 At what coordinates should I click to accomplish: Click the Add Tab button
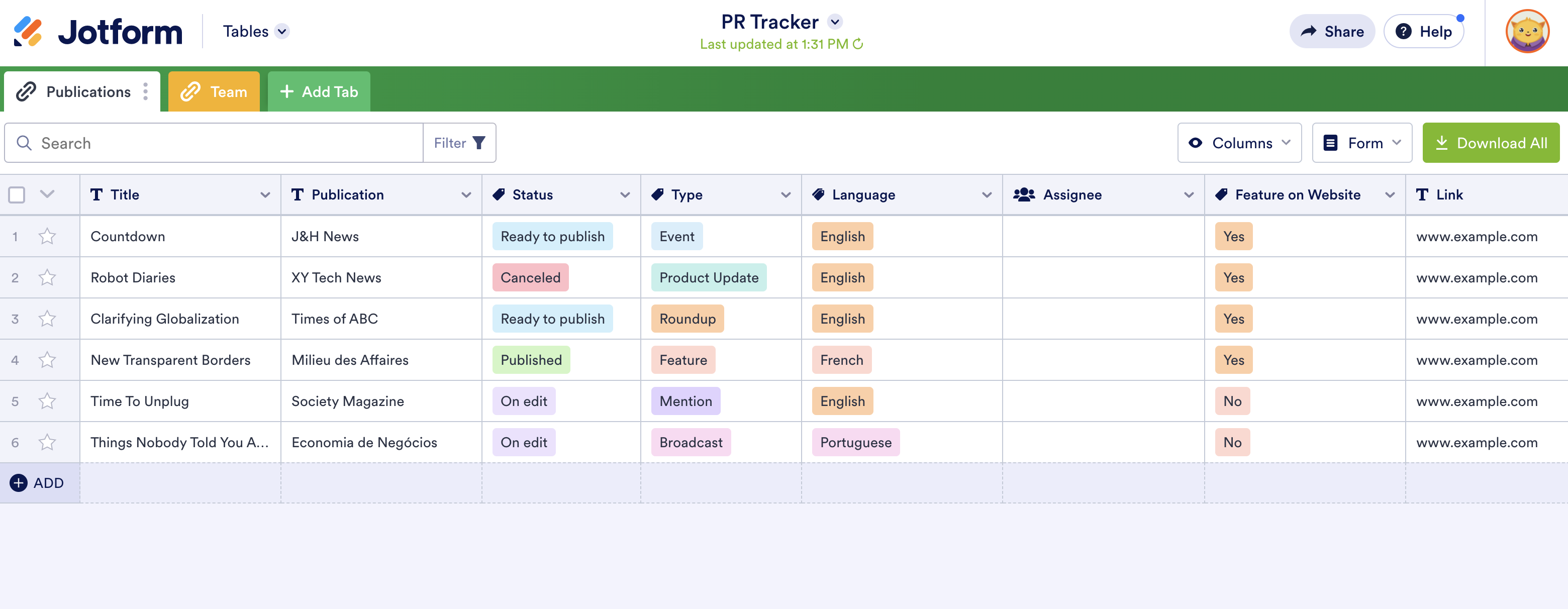[x=319, y=92]
